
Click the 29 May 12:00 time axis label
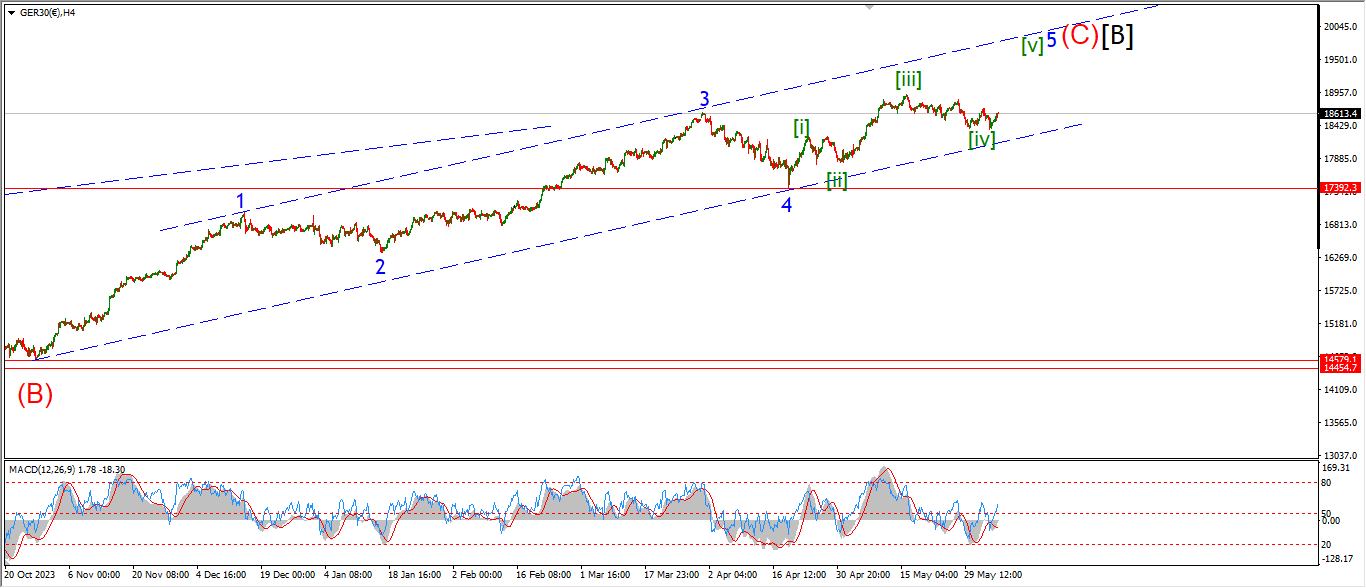993,575
